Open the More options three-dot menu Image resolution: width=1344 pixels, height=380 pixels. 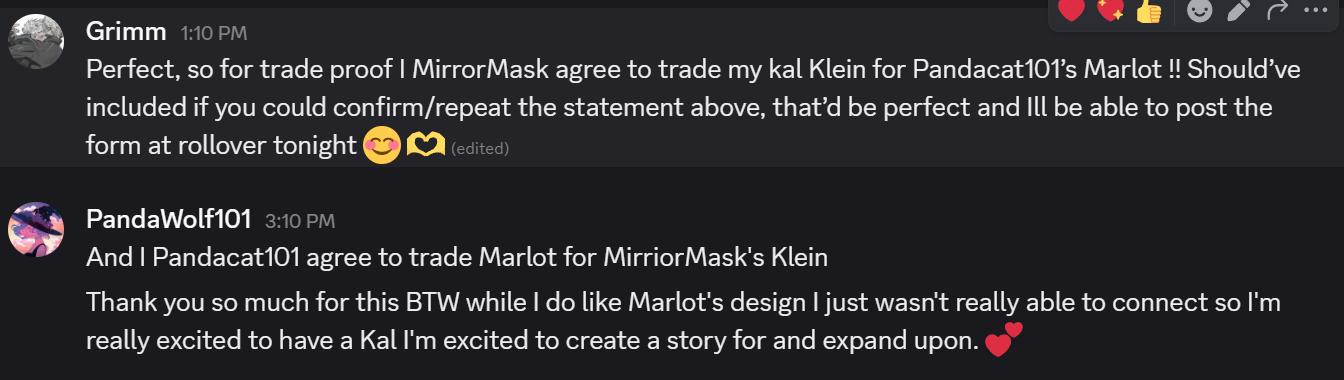coord(1316,10)
